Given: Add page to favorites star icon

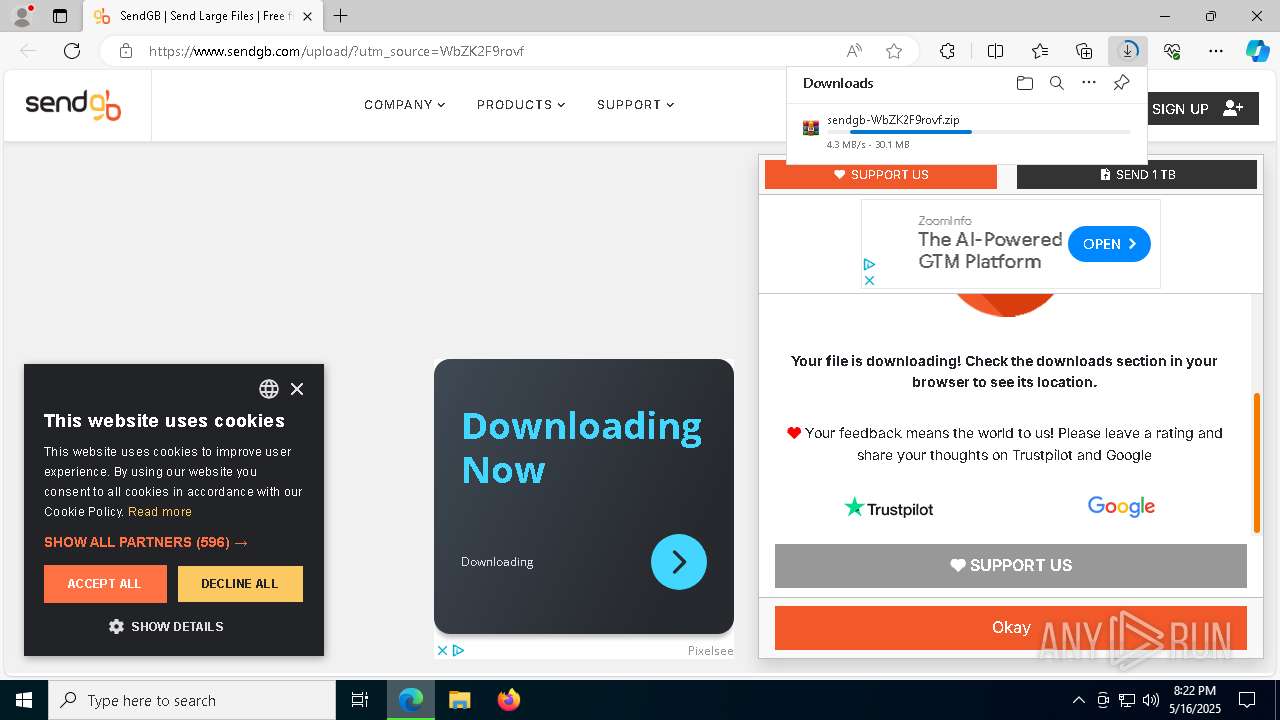Looking at the screenshot, I should click(894, 51).
